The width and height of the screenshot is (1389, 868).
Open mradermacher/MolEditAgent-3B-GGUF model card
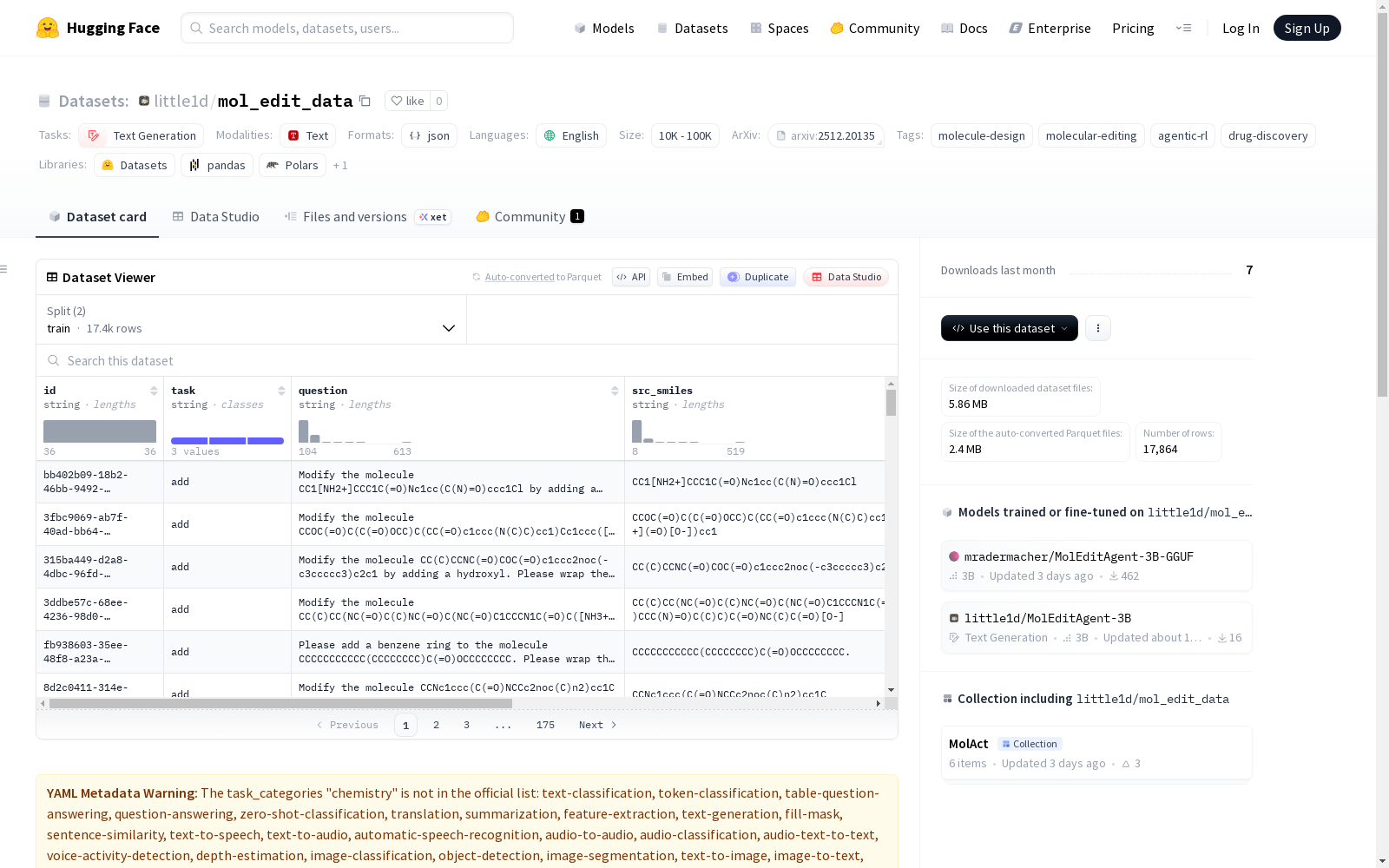[1096, 566]
